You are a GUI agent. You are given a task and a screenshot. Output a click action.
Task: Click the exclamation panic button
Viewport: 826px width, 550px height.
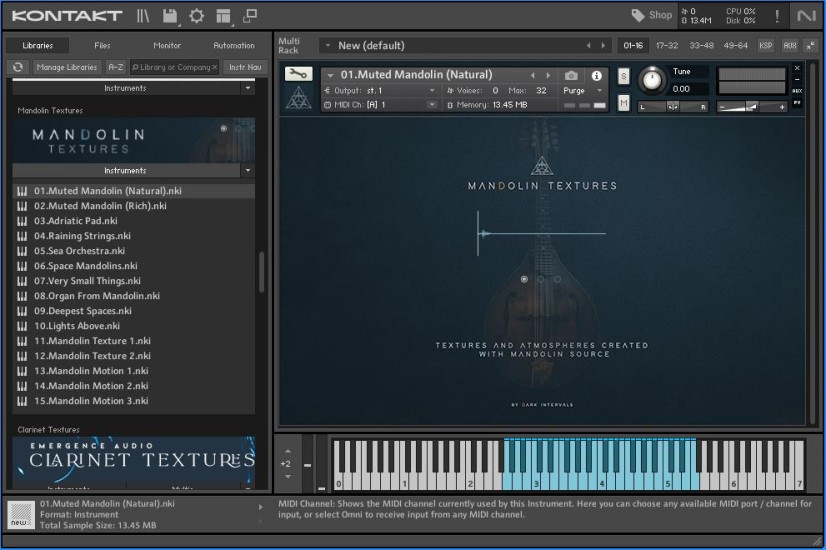pos(777,15)
